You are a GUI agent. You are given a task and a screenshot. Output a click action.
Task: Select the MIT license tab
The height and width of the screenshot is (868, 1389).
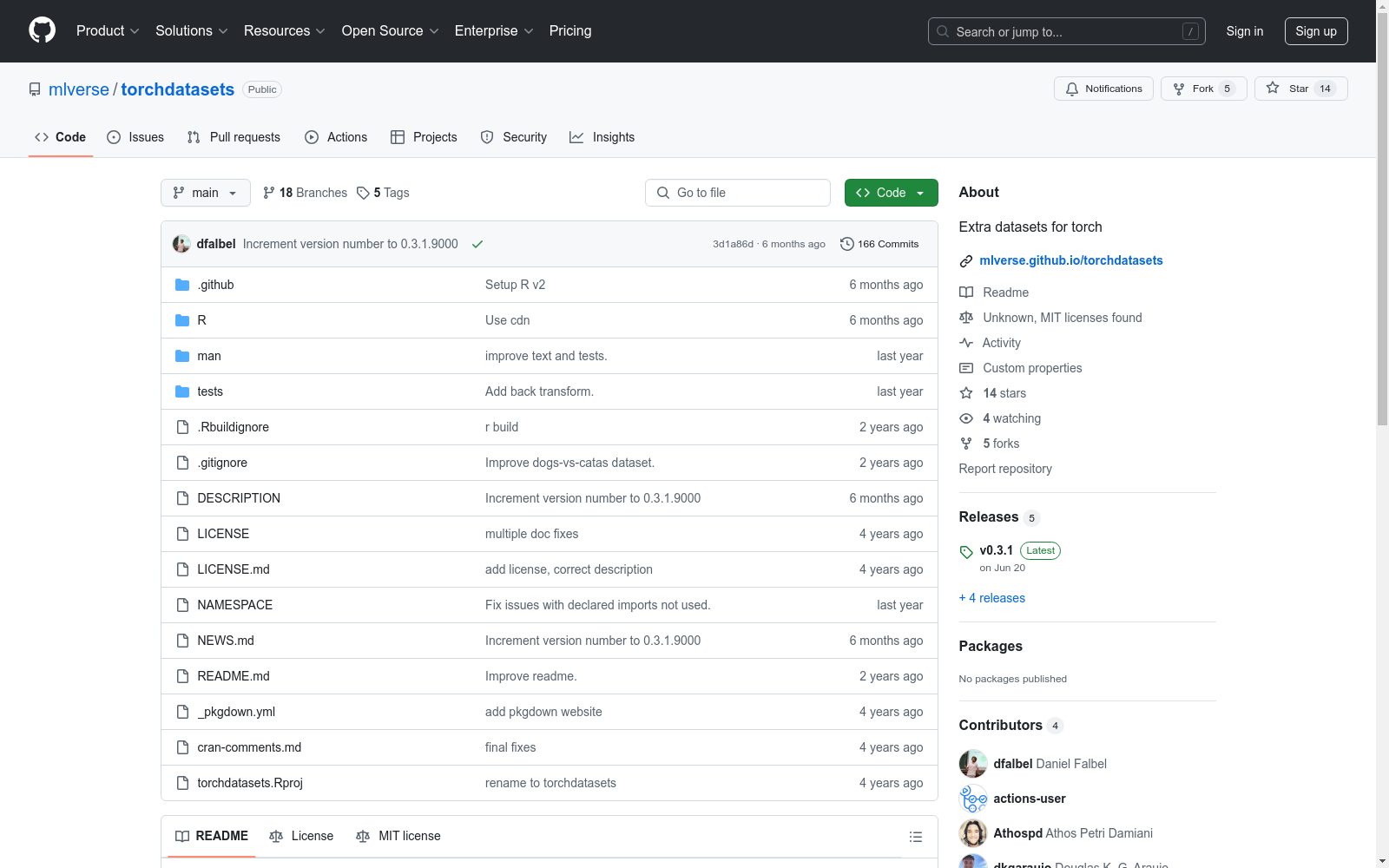point(398,836)
